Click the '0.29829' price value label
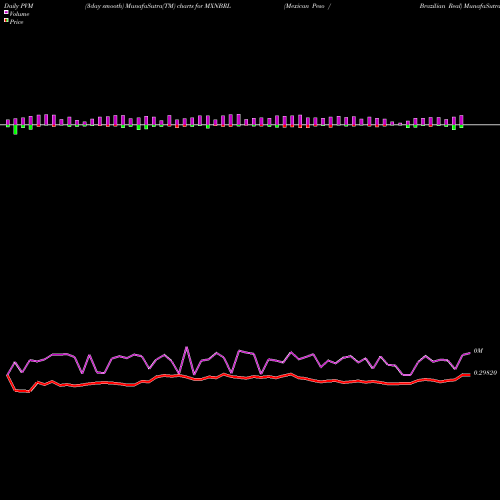The height and width of the screenshot is (500, 500). [x=485, y=373]
